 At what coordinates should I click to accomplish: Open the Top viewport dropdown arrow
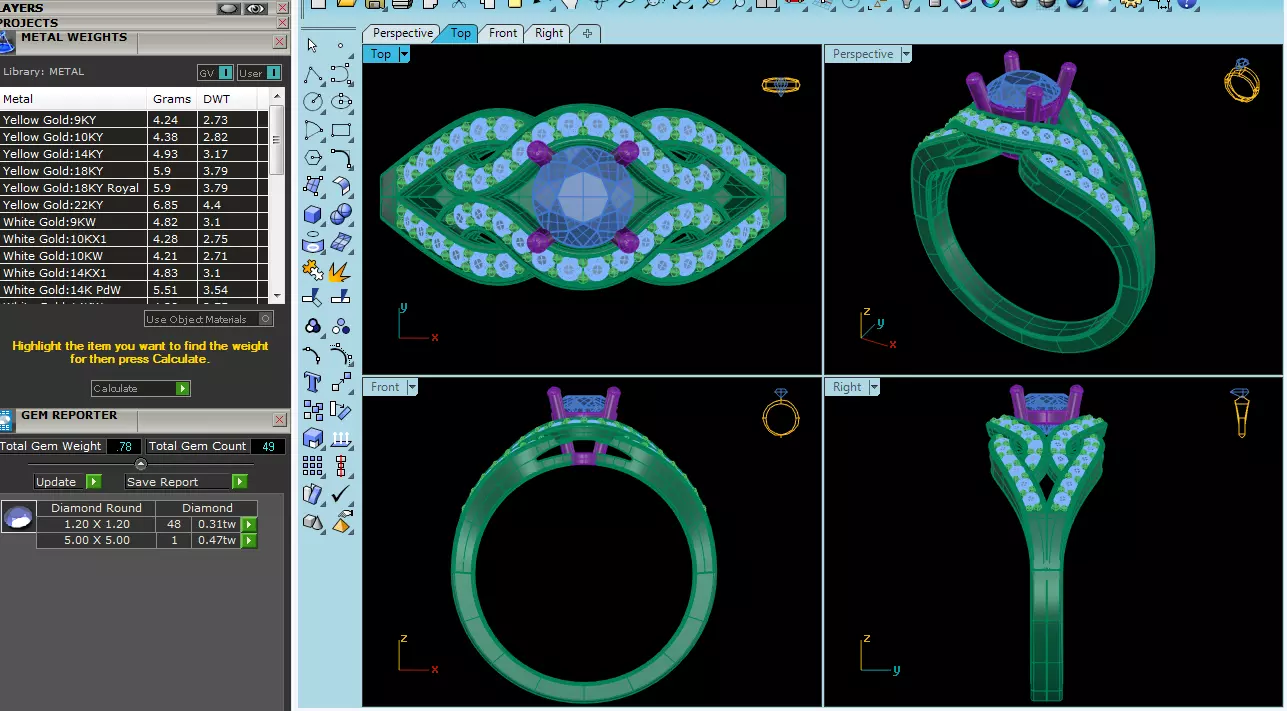click(x=404, y=54)
